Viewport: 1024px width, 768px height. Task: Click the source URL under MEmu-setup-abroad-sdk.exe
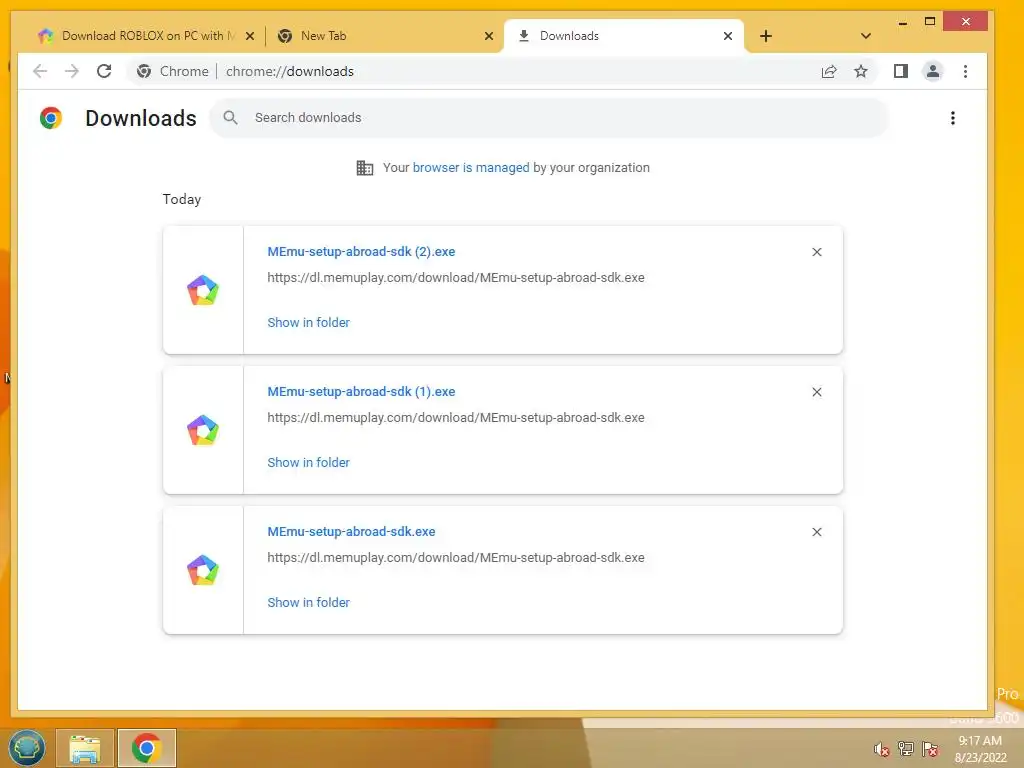(x=456, y=558)
